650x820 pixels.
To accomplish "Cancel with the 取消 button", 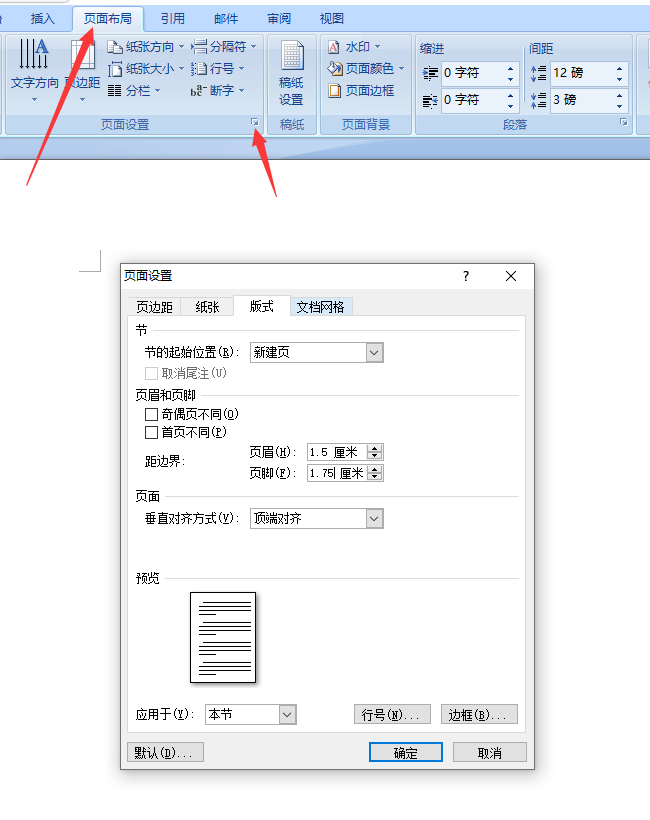I will [489, 753].
